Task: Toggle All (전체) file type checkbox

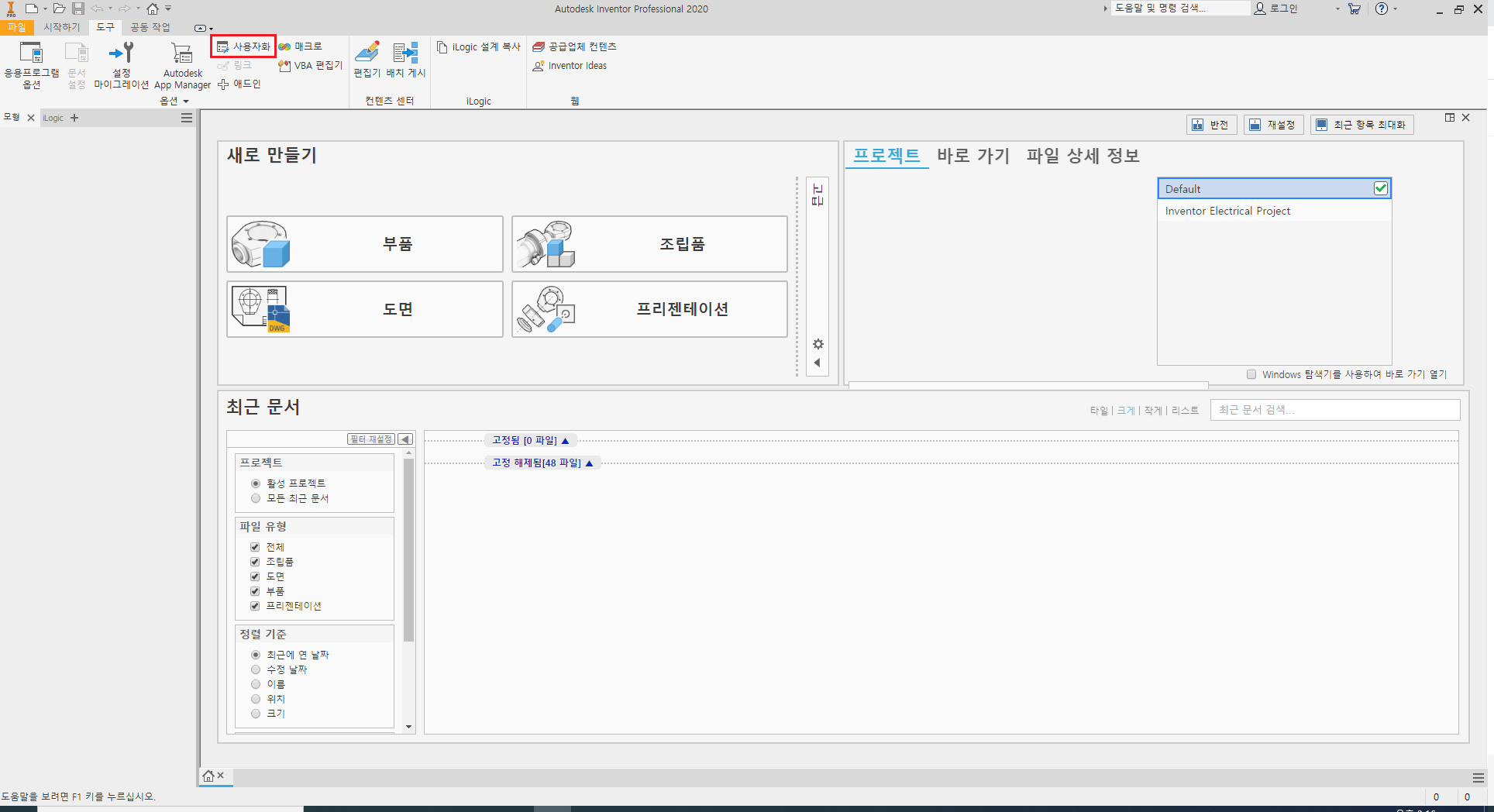Action: [x=255, y=547]
